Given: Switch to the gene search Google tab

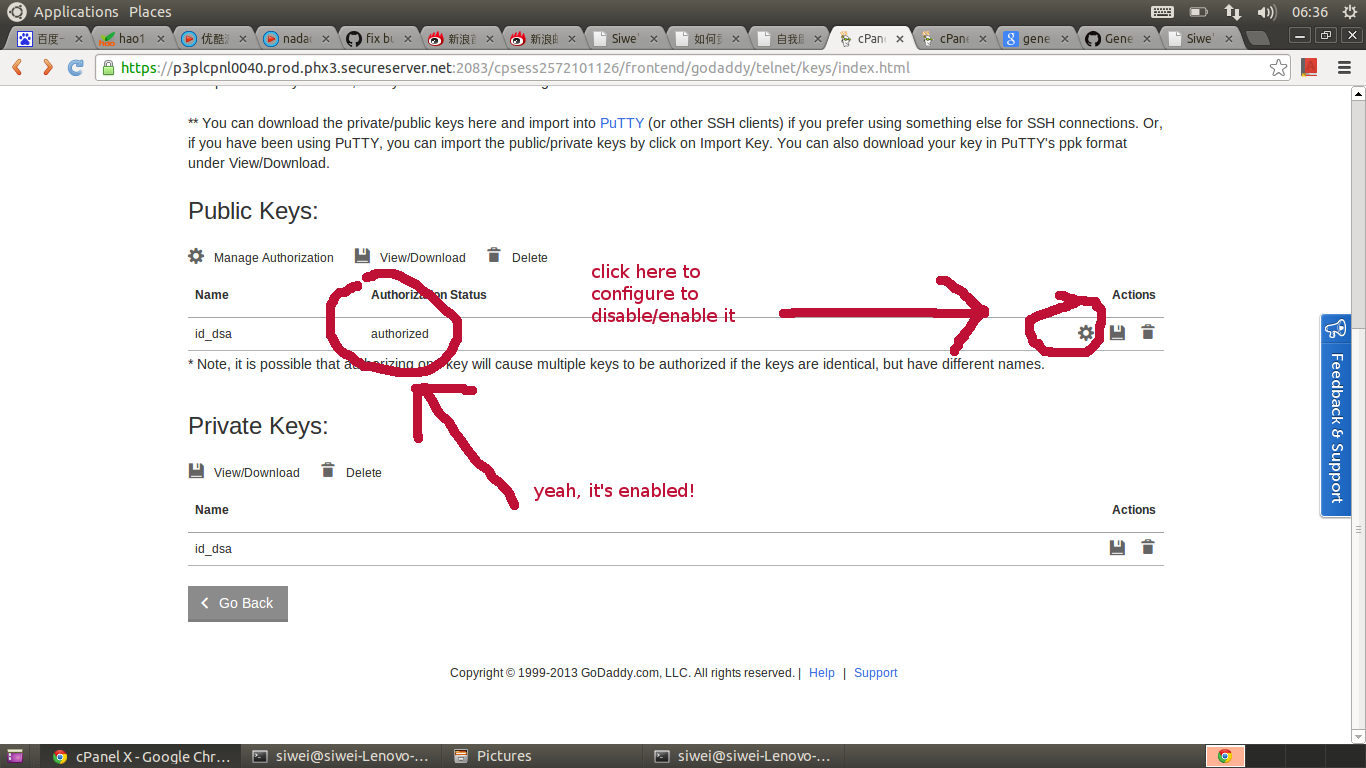Looking at the screenshot, I should [1031, 37].
